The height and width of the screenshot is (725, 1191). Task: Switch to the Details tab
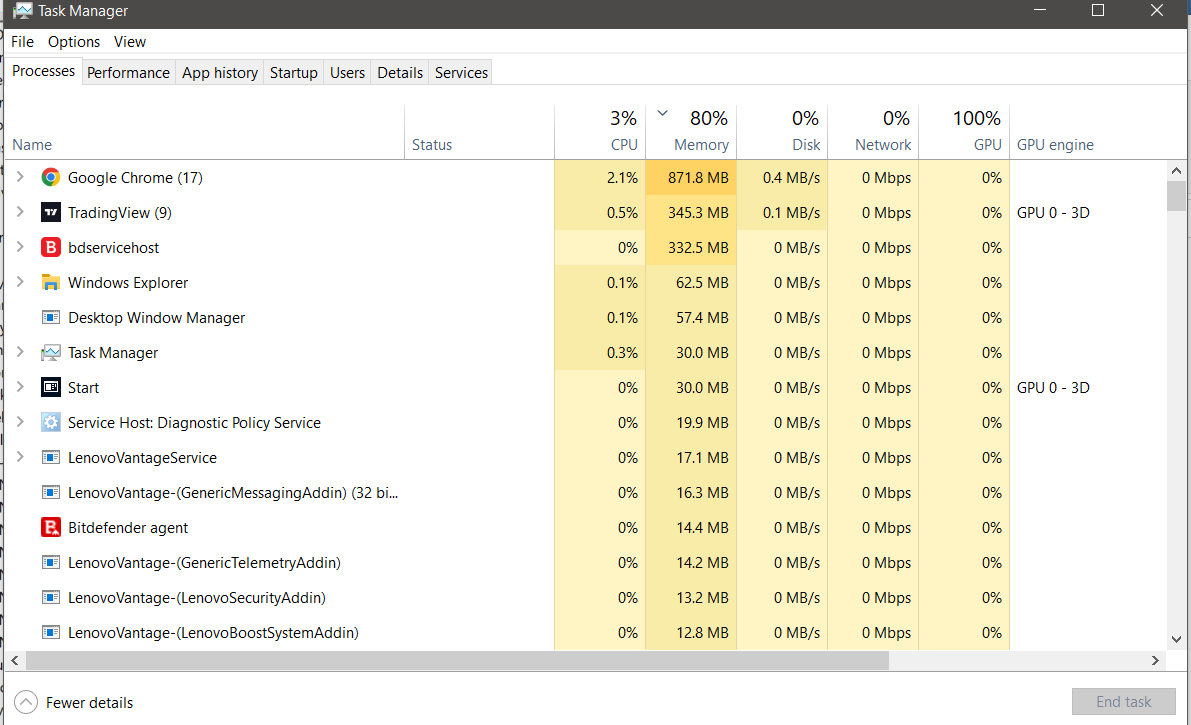click(x=400, y=73)
